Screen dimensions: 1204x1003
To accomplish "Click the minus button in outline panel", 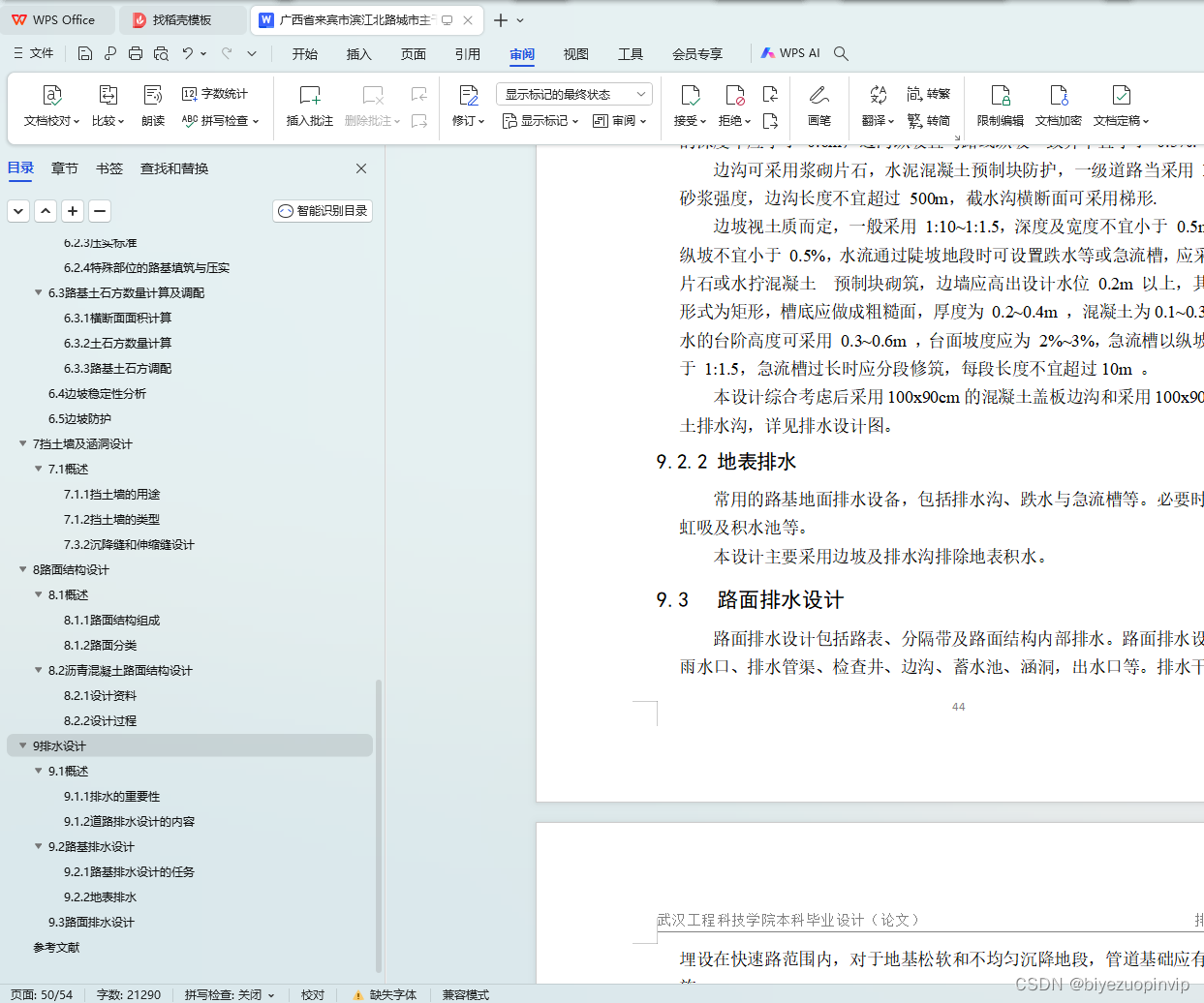I will click(x=100, y=210).
